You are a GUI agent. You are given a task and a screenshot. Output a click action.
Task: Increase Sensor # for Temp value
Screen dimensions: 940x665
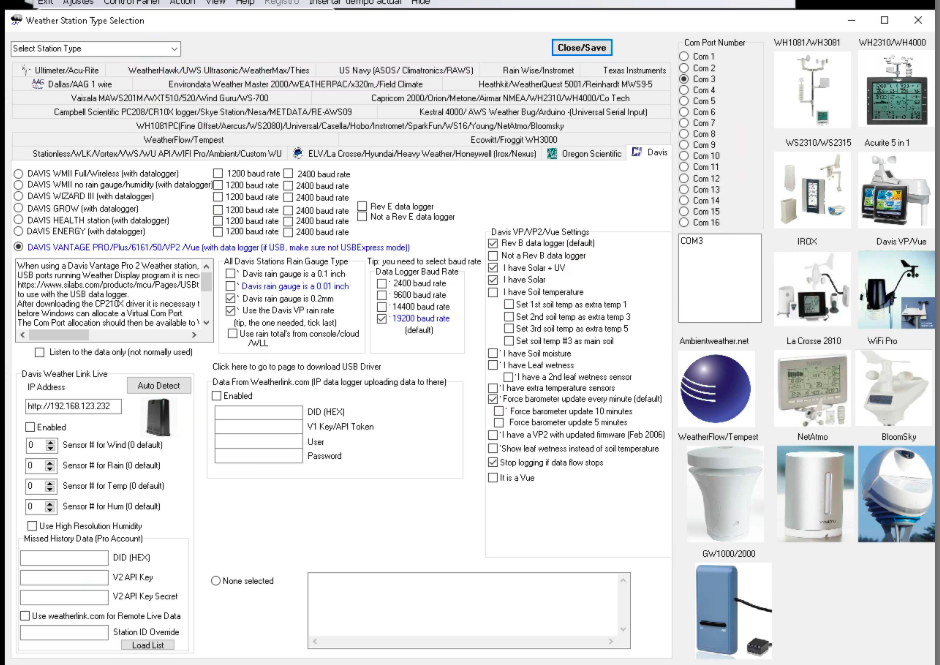[50, 483]
